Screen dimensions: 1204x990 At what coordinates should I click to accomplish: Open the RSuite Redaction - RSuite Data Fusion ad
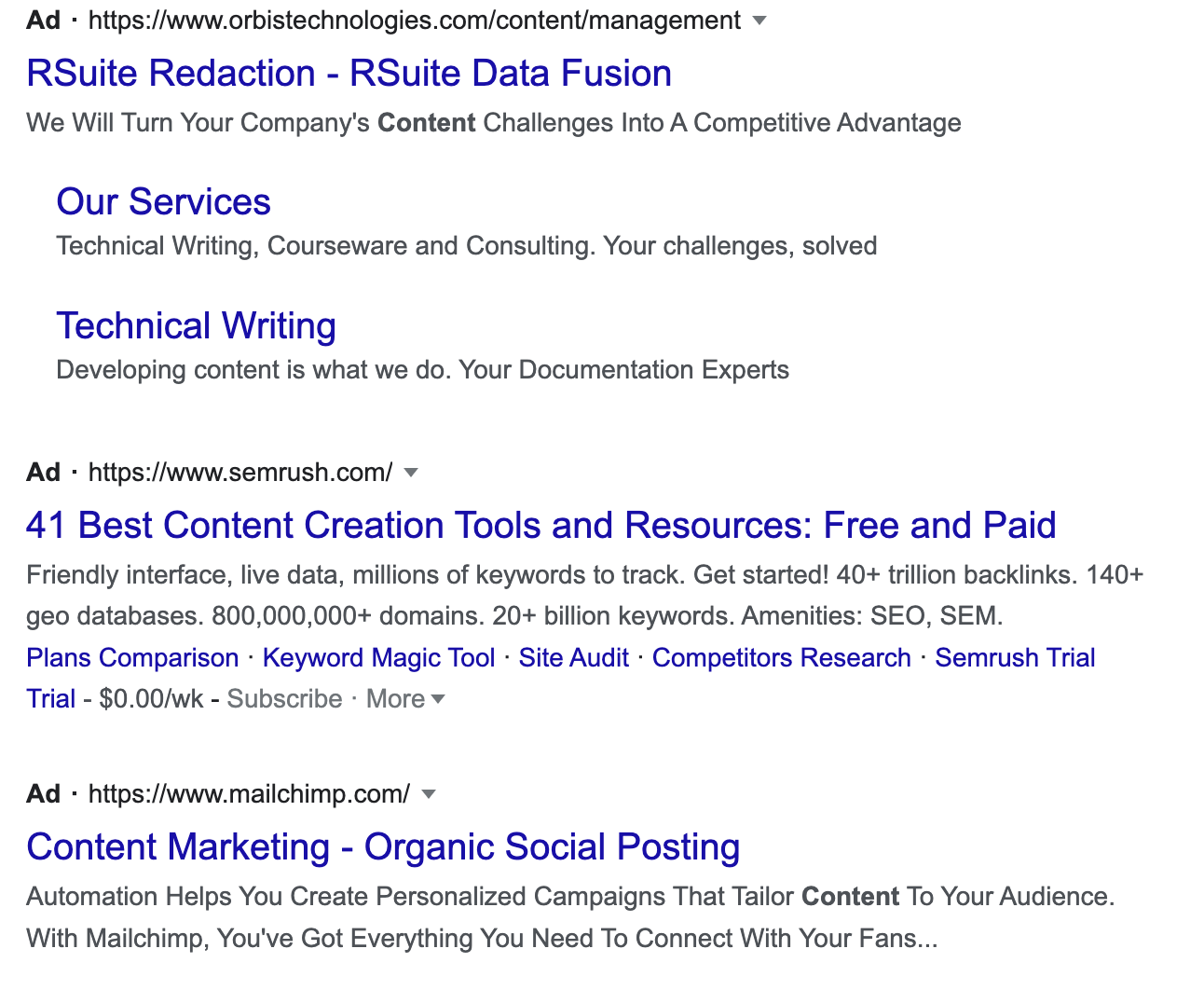[x=349, y=73]
